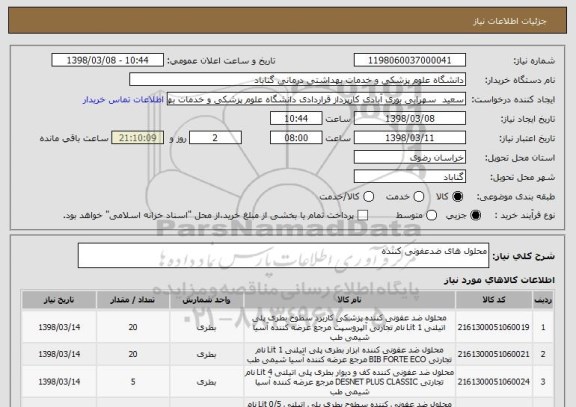Select the کالا radio button
Image resolution: width=576 pixels, height=407 pixels.
pos(457,197)
